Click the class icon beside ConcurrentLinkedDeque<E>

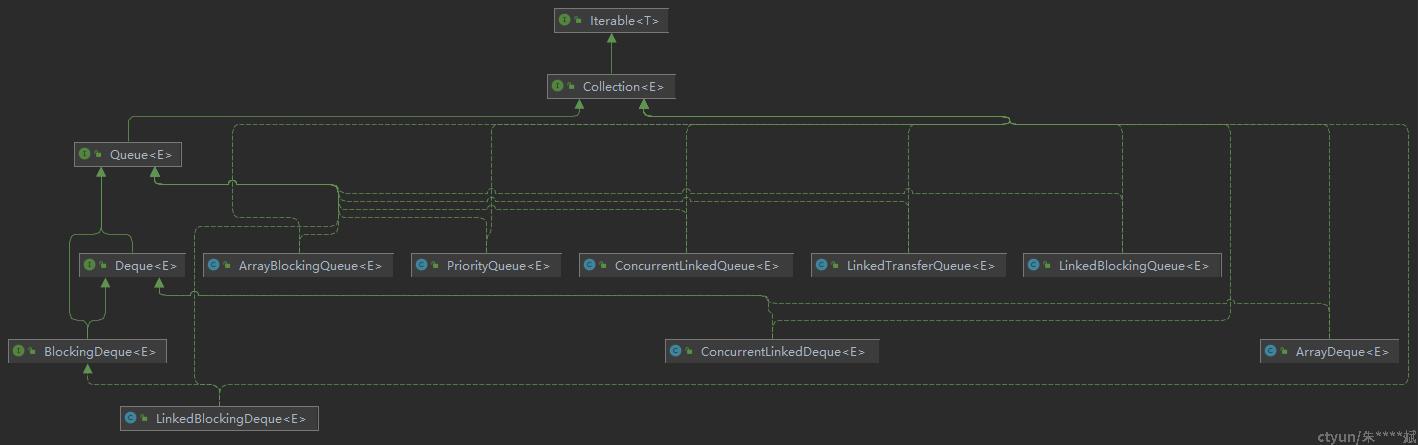pyautogui.click(x=676, y=351)
